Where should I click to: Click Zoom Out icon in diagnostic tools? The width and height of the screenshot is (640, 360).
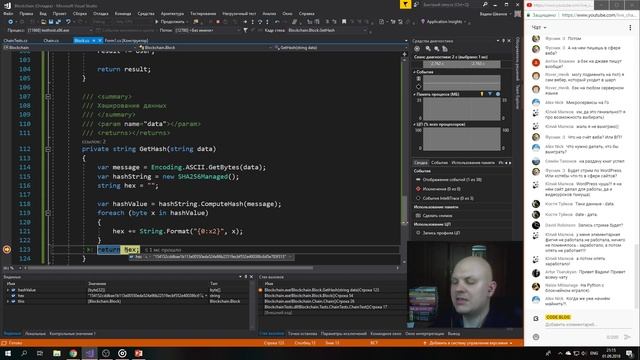[x=436, y=49]
